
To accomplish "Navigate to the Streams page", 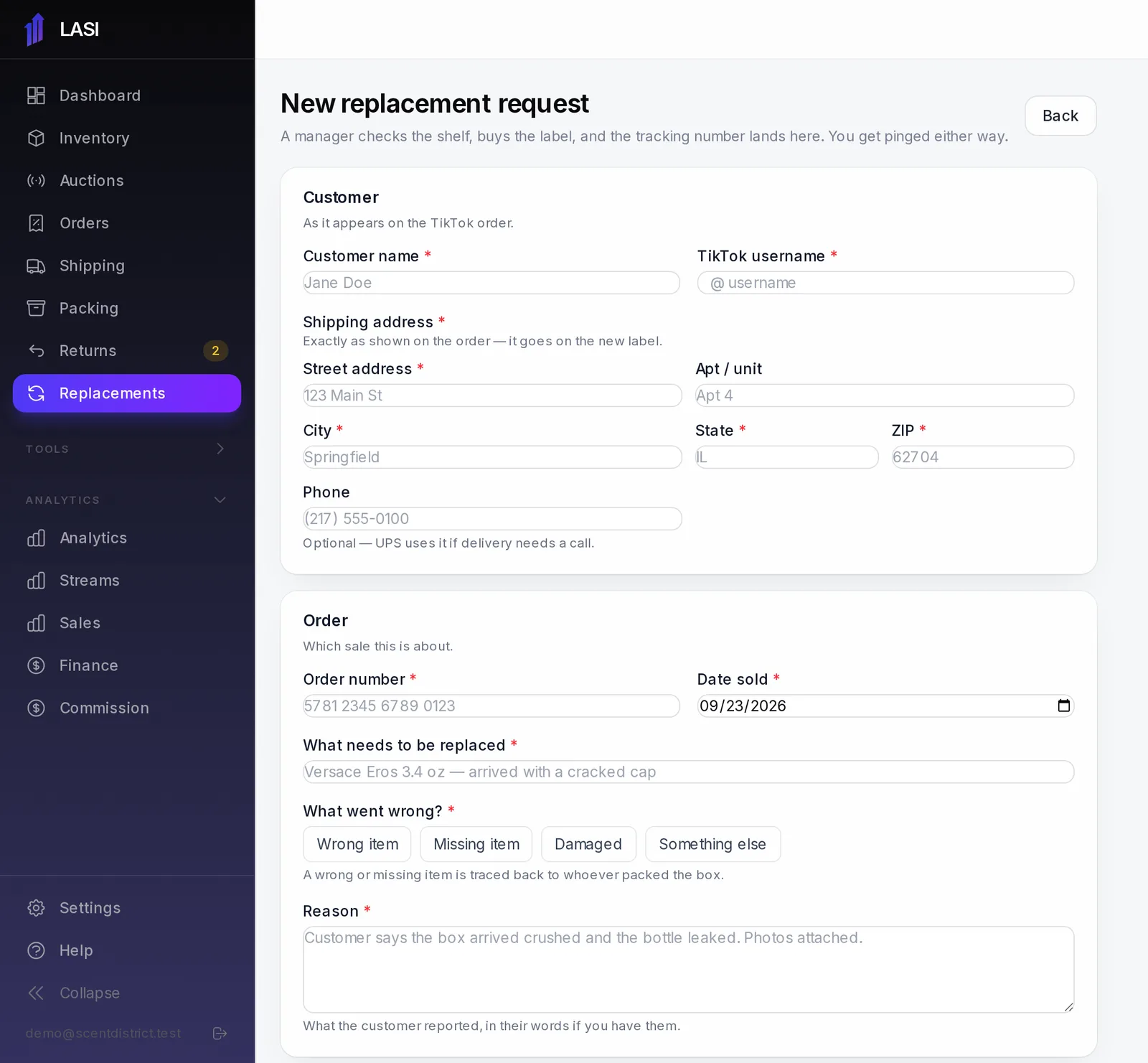I will 127,580.
